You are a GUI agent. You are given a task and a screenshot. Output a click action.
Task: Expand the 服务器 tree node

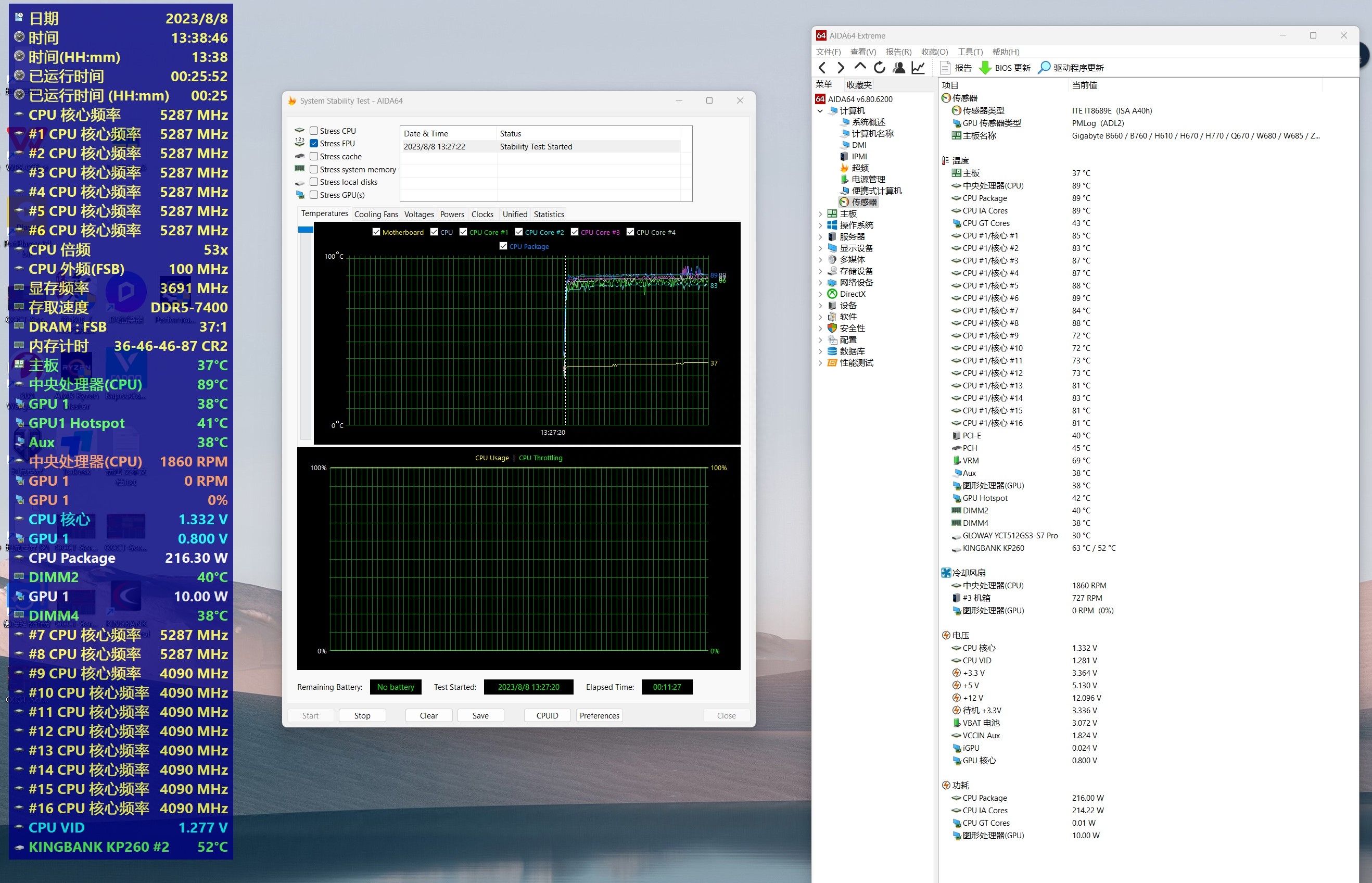820,237
